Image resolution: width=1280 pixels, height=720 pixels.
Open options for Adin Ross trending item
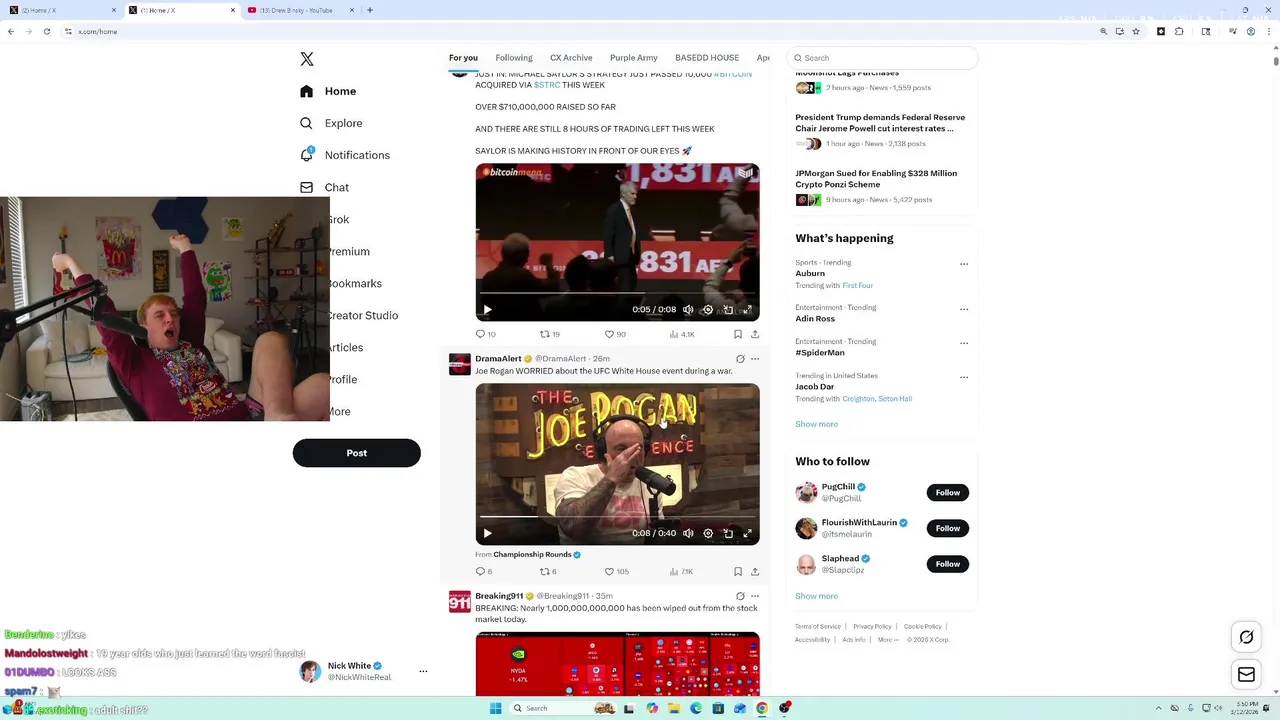pyautogui.click(x=964, y=309)
